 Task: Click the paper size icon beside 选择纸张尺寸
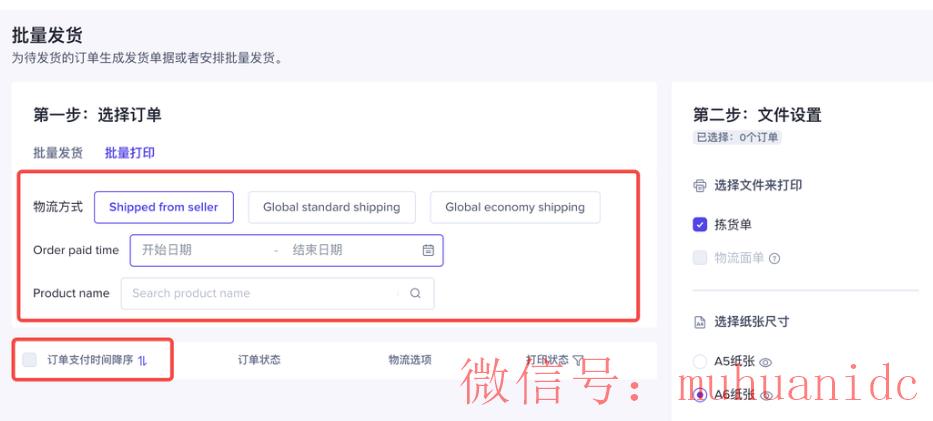coord(700,322)
